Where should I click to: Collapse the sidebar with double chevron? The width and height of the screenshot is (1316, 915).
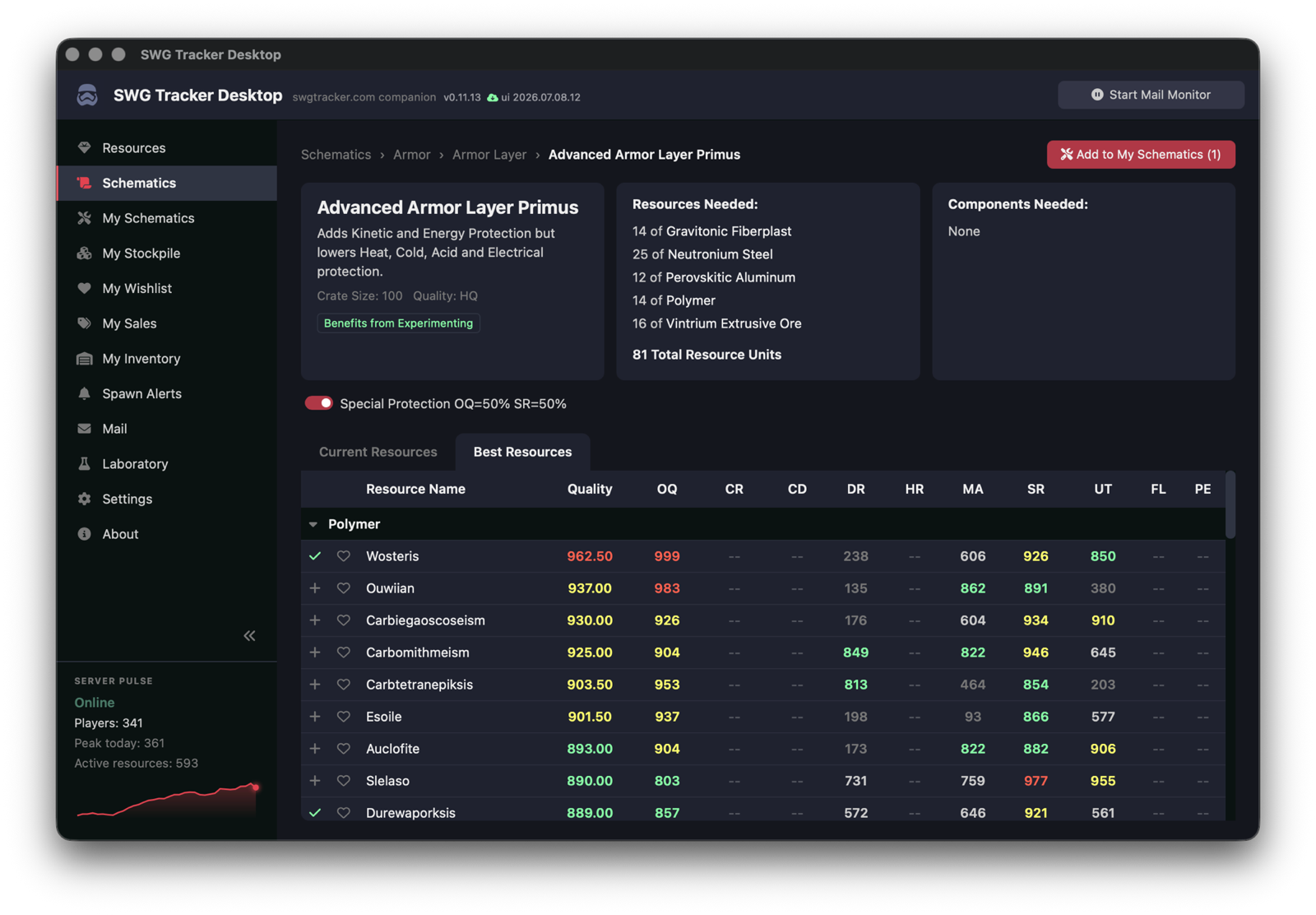click(x=249, y=635)
